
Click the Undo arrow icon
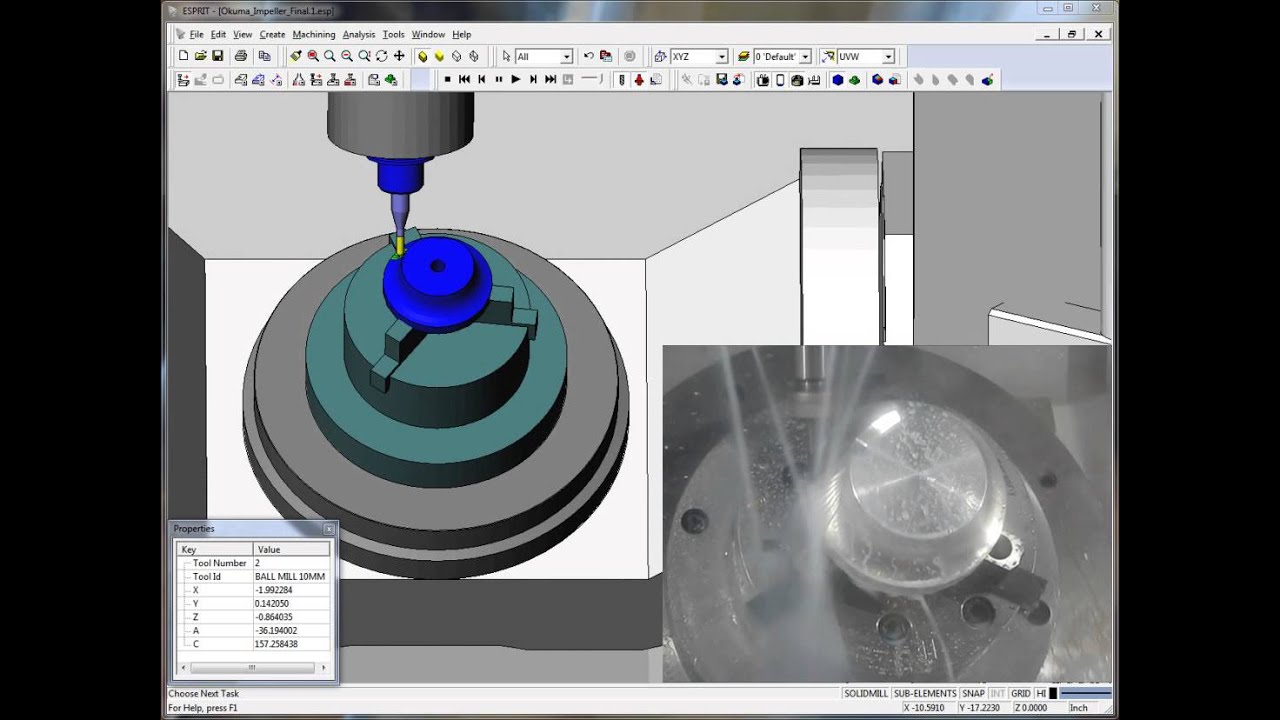tap(588, 56)
